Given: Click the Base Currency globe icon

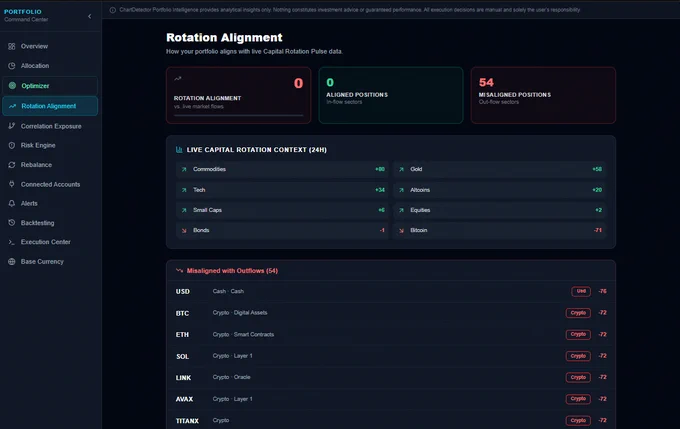Looking at the screenshot, I should click(x=12, y=262).
